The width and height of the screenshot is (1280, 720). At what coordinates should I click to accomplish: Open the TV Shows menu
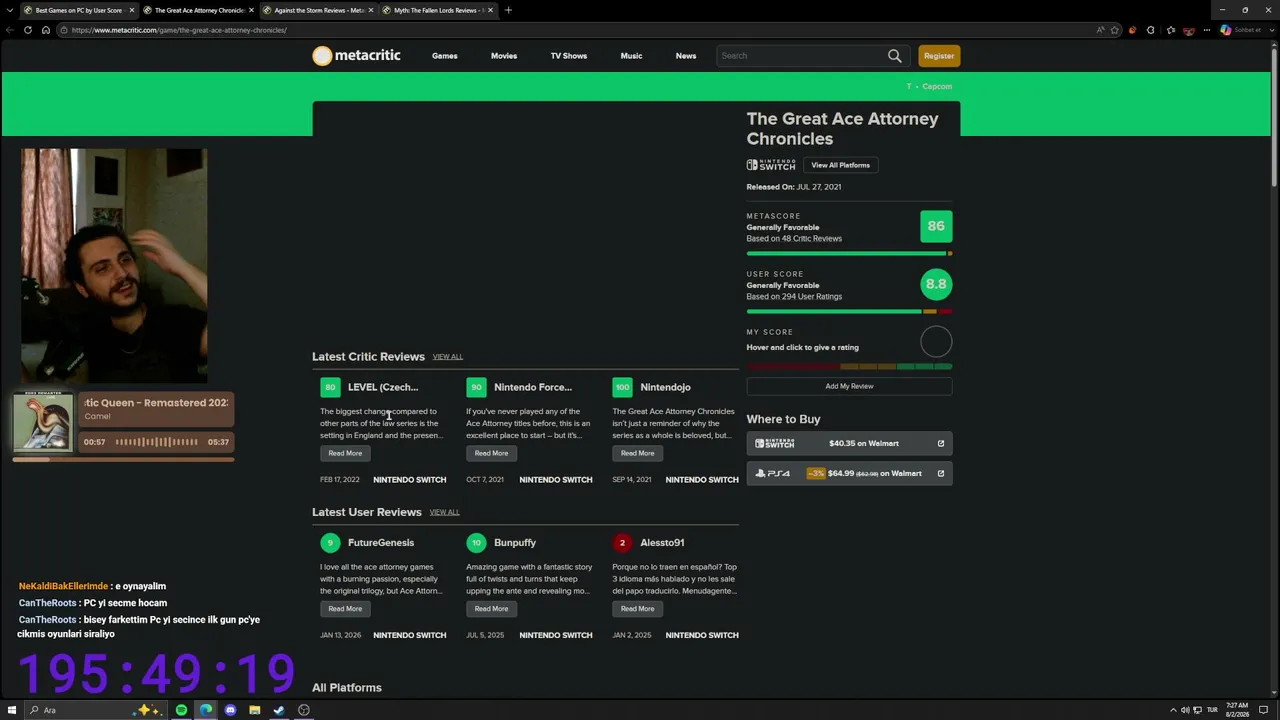(x=569, y=56)
